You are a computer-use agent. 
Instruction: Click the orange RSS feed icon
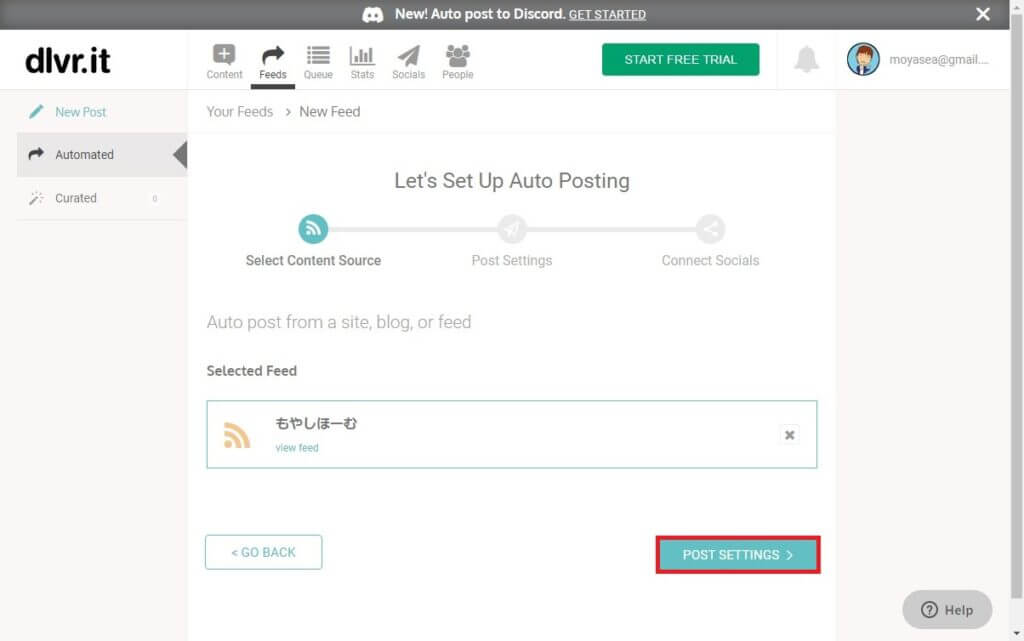237,435
